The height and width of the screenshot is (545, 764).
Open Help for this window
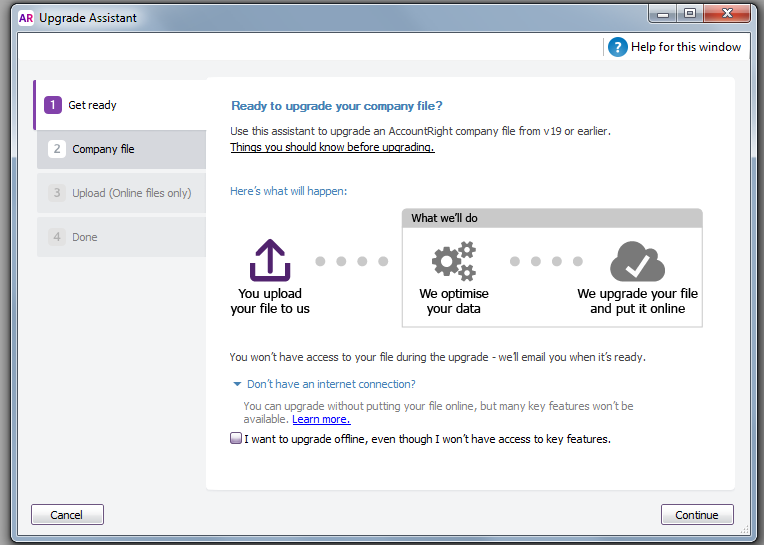(685, 47)
